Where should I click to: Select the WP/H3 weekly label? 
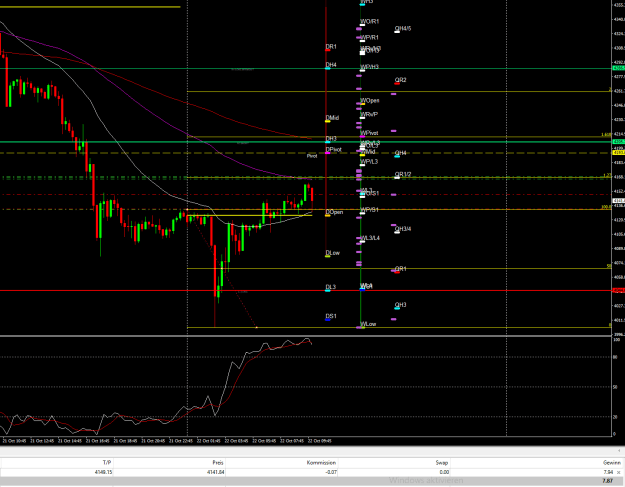(369, 67)
